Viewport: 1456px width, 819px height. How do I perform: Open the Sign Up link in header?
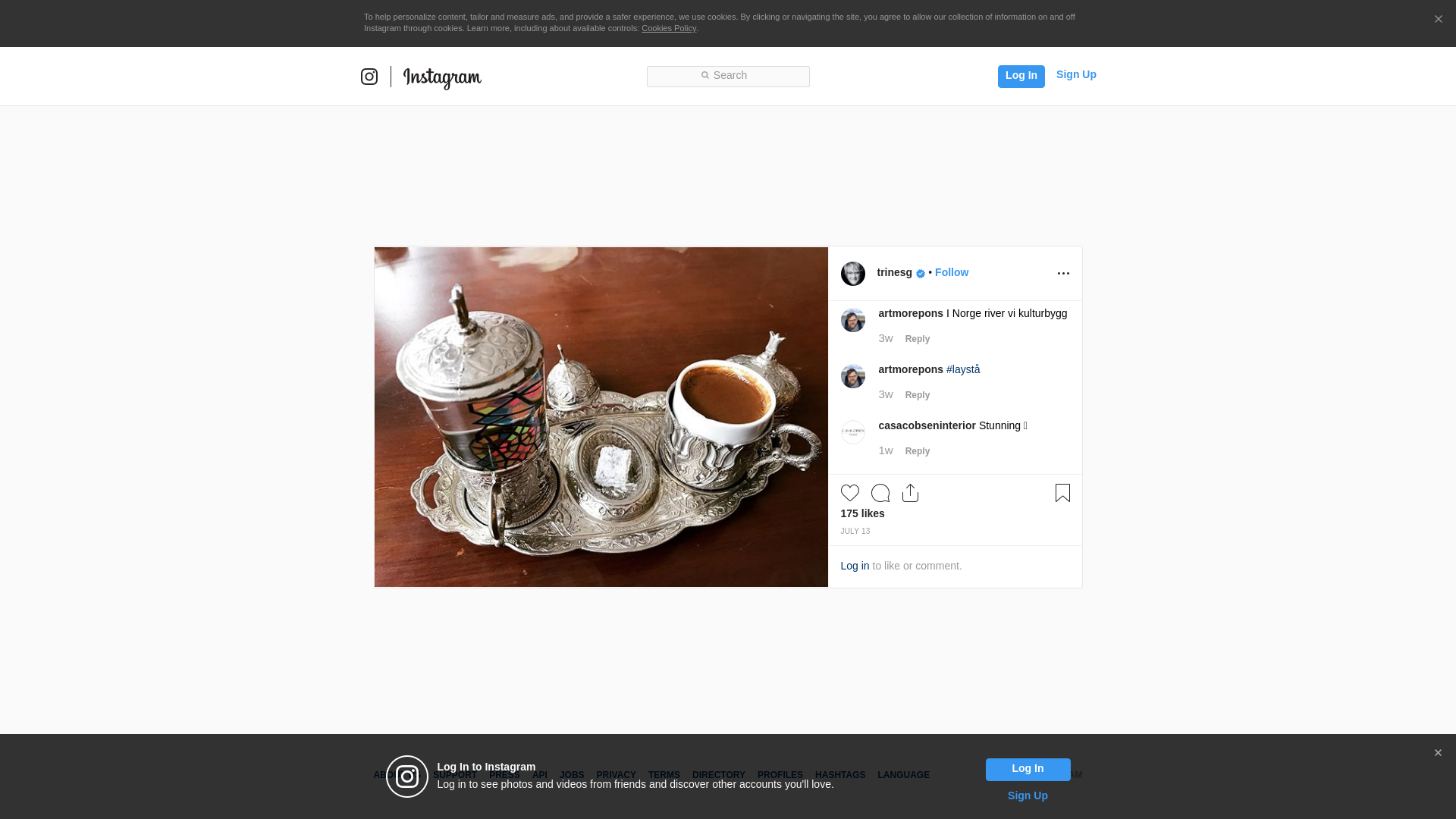1075,74
